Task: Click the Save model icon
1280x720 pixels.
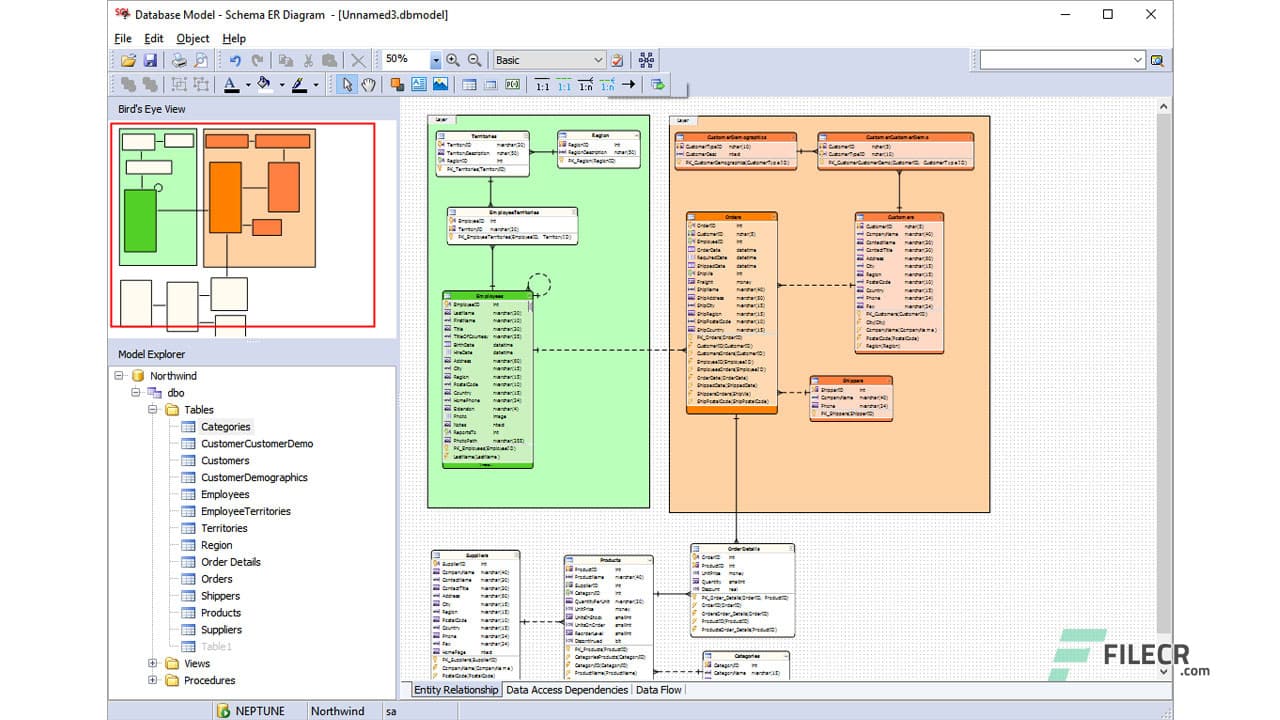Action: click(x=151, y=60)
